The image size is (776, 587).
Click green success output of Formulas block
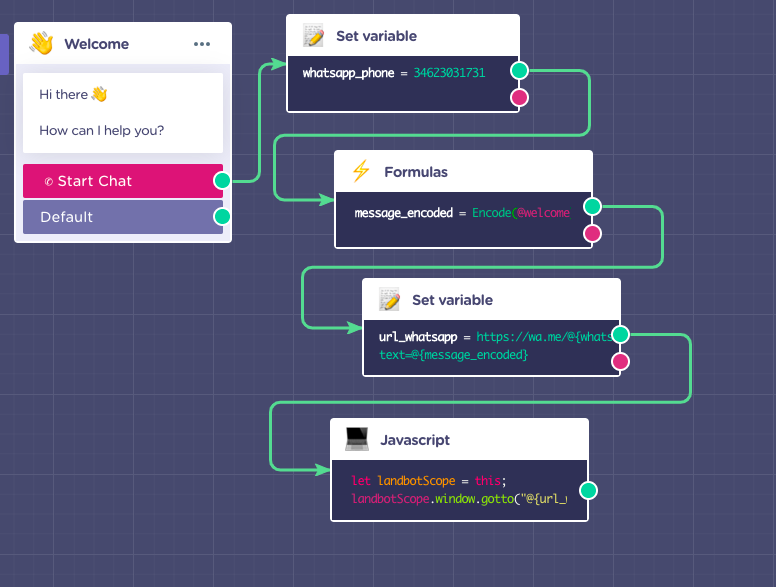[592, 206]
